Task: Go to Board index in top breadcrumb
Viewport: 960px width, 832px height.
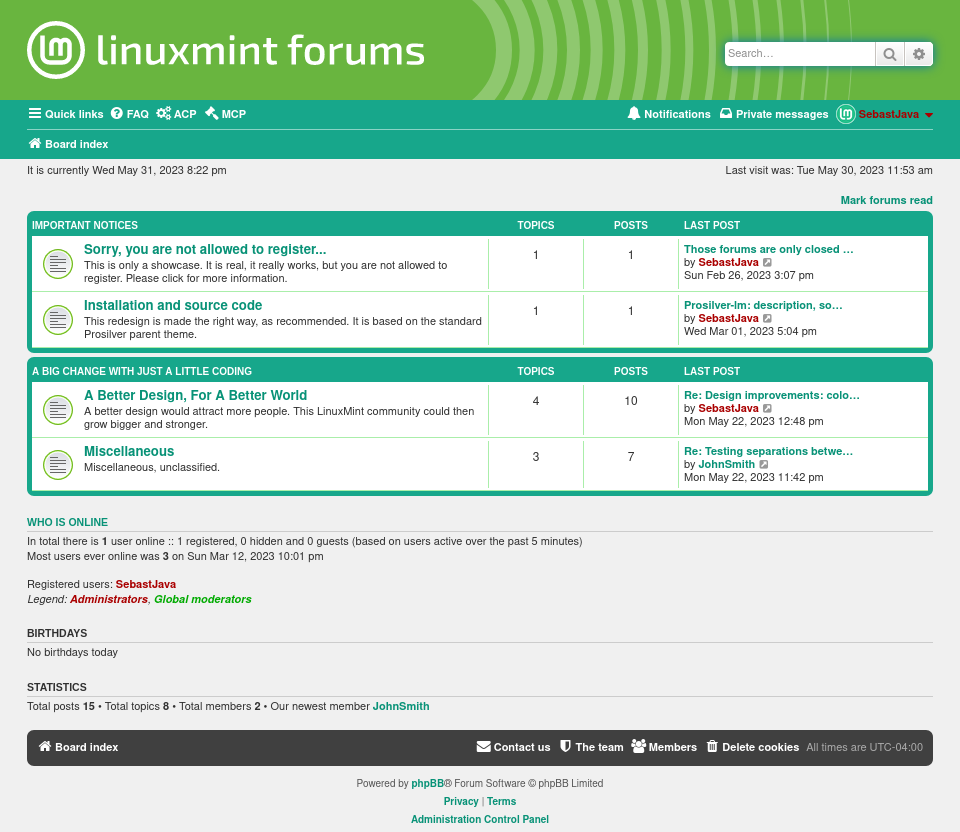Action: point(68,144)
